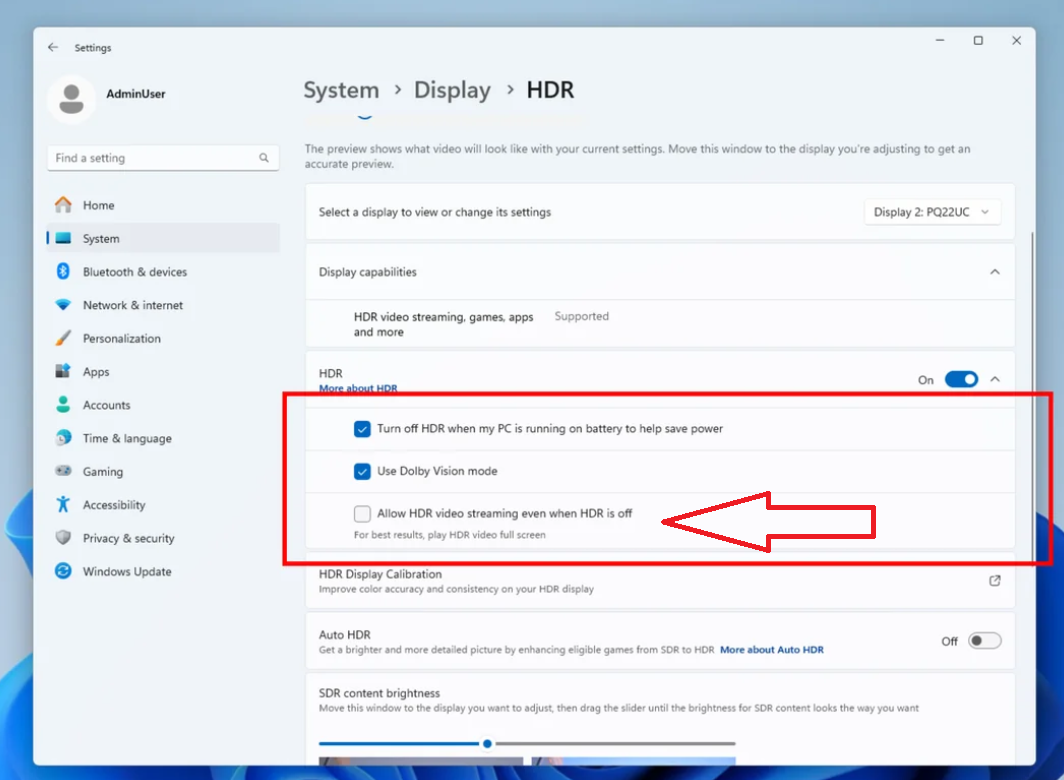
Task: Click the Apps icon in sidebar
Action: click(63, 371)
